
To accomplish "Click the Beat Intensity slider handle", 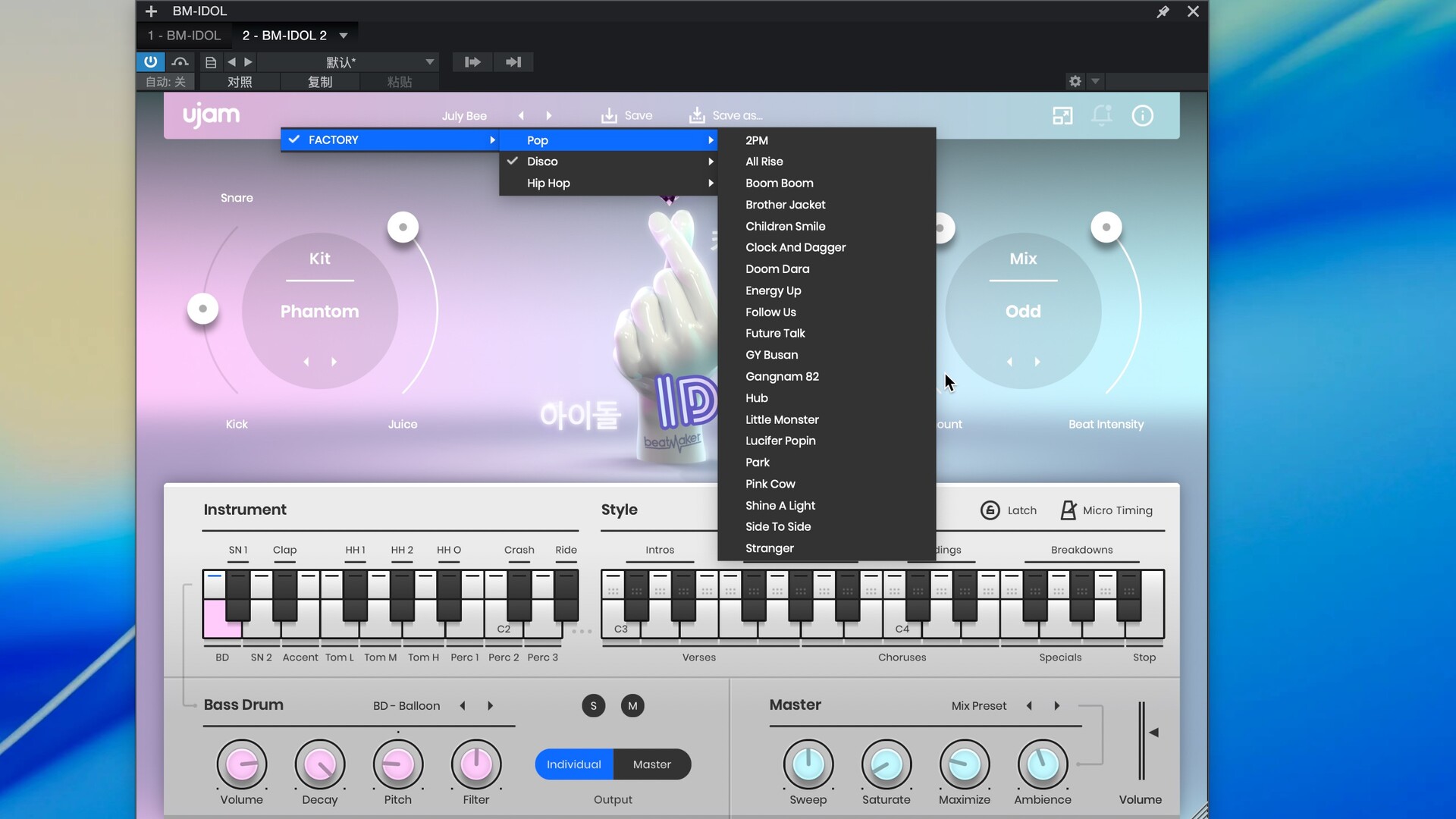I will (1106, 227).
